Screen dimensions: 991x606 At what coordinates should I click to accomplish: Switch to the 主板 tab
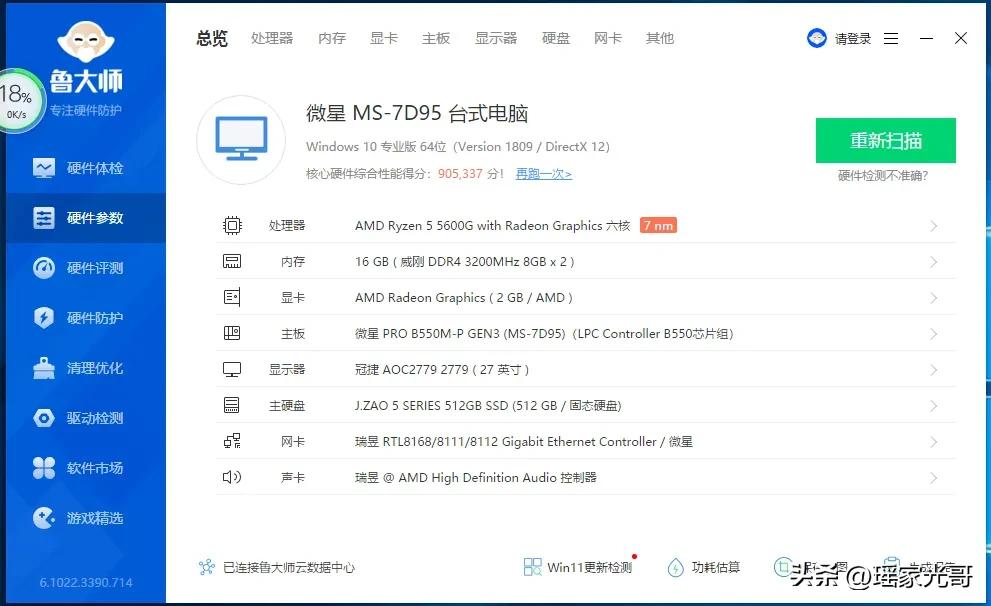click(x=436, y=38)
